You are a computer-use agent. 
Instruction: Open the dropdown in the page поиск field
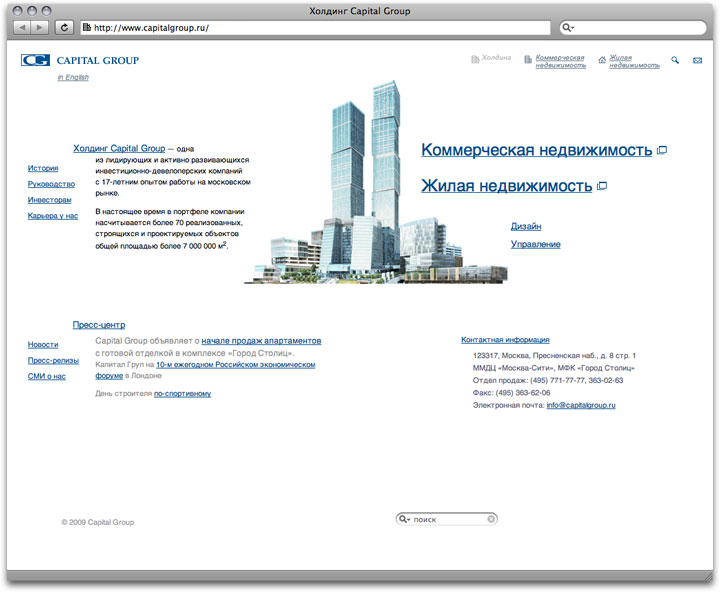point(404,519)
